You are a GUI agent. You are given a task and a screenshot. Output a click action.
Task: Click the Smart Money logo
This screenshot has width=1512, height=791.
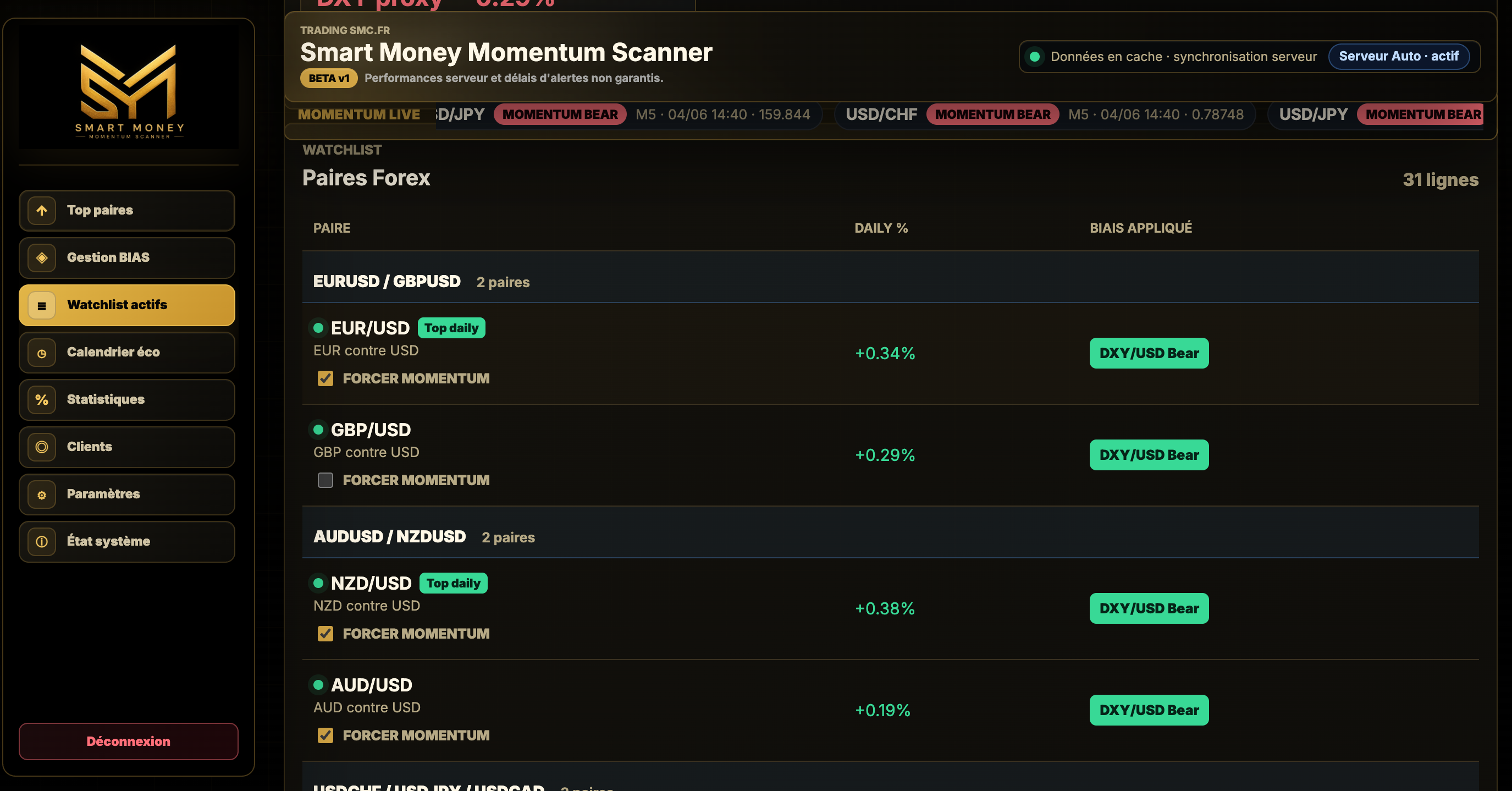[x=129, y=90]
